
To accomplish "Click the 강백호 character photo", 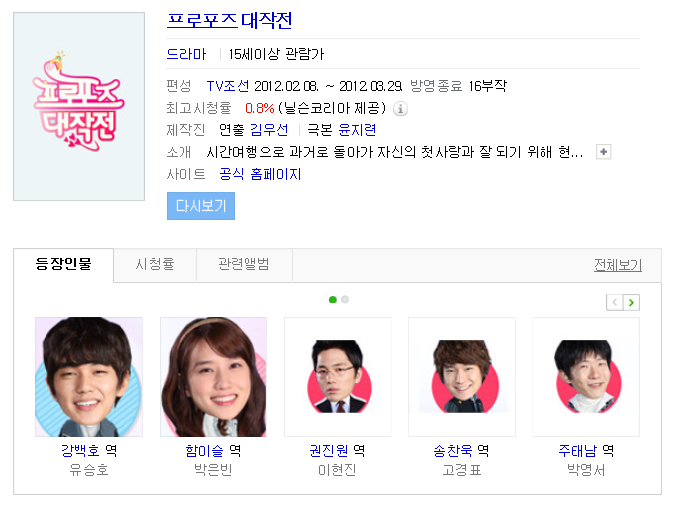I will [x=89, y=377].
